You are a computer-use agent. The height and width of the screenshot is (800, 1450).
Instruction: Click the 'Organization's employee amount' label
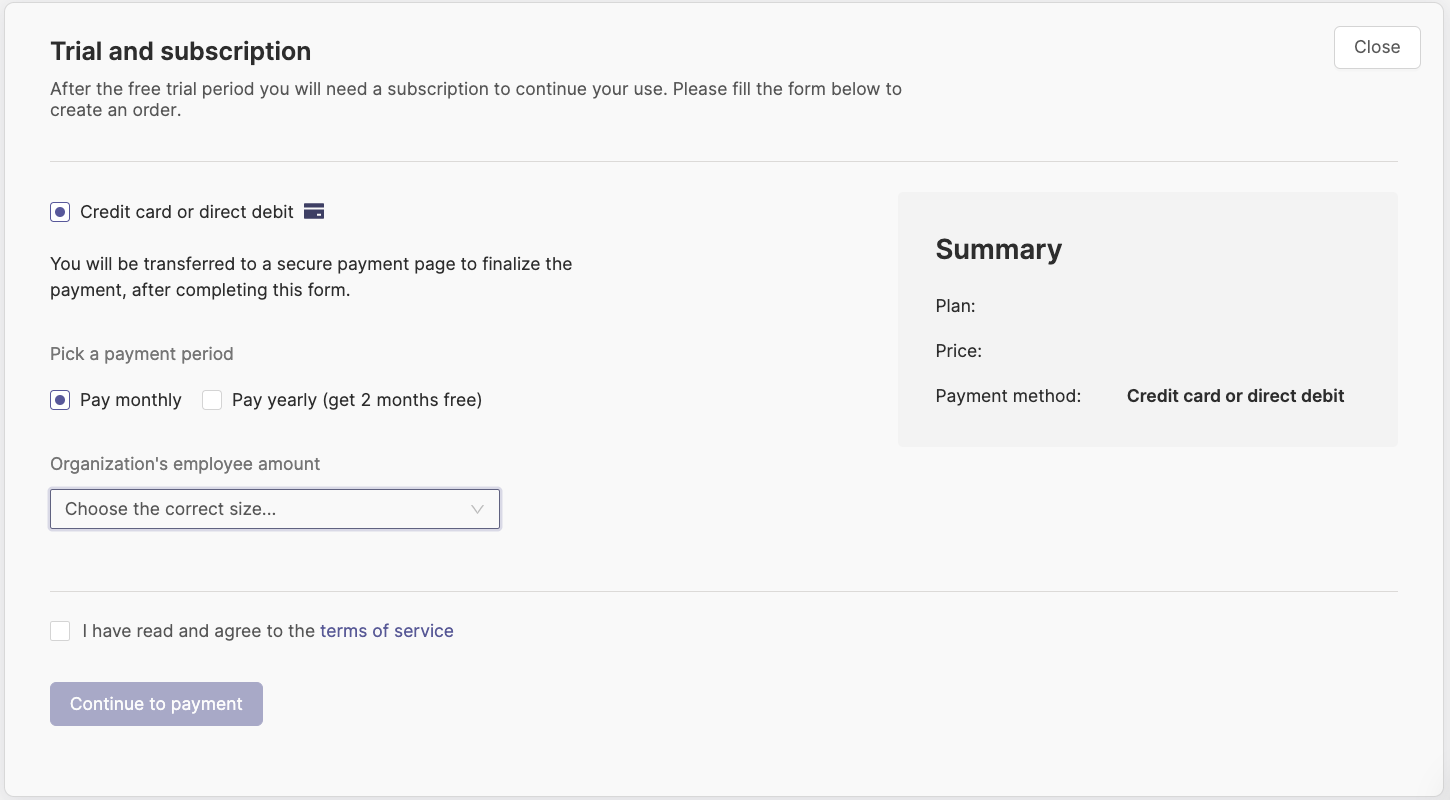point(185,464)
